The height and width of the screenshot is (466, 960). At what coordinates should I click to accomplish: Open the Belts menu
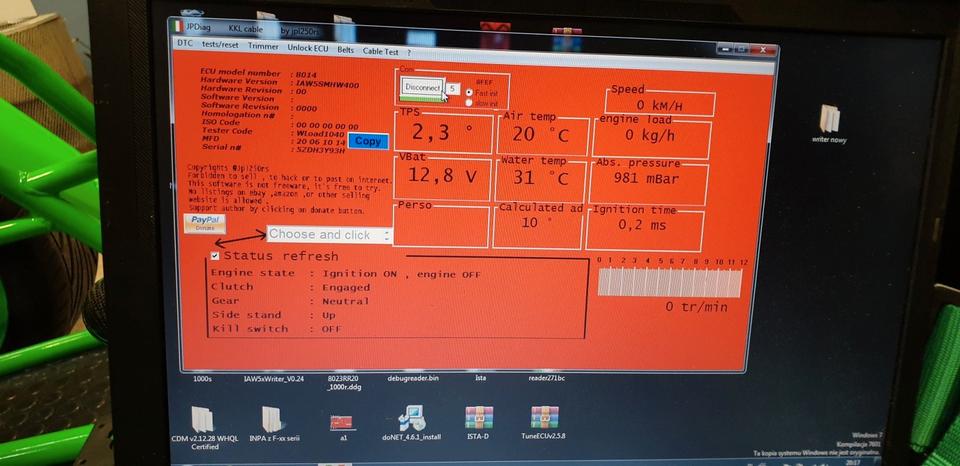345,50
